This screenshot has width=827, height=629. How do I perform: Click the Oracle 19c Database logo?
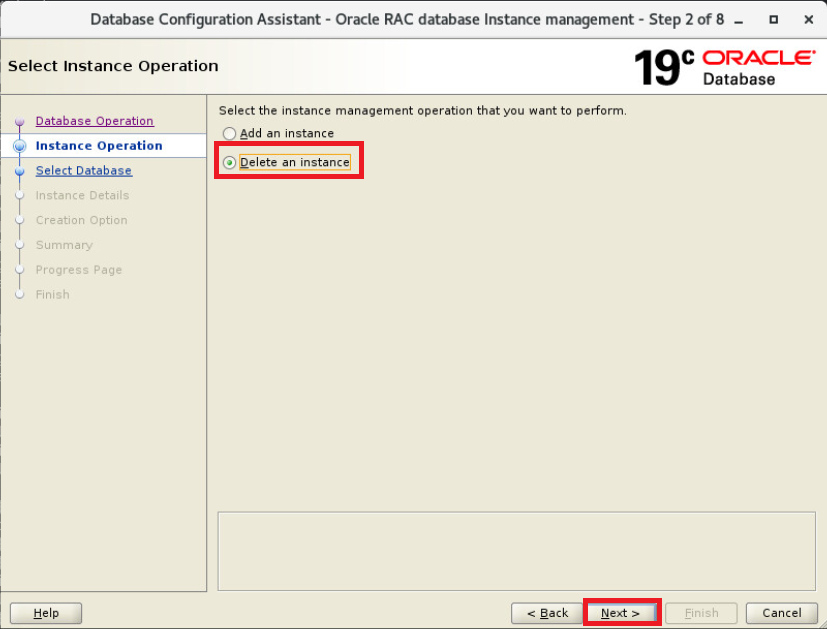coord(725,67)
